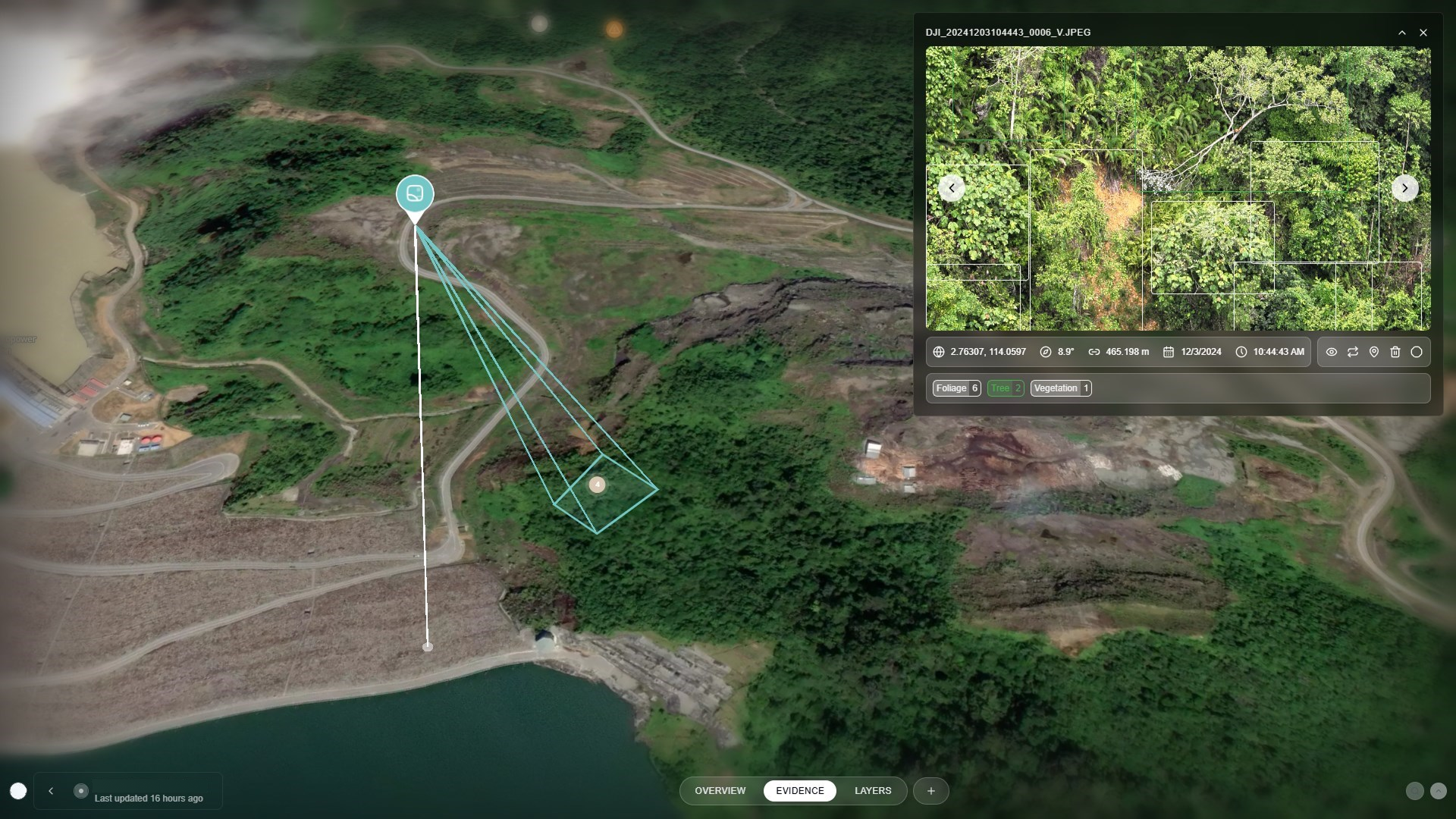Show the previous drone image

pos(952,188)
